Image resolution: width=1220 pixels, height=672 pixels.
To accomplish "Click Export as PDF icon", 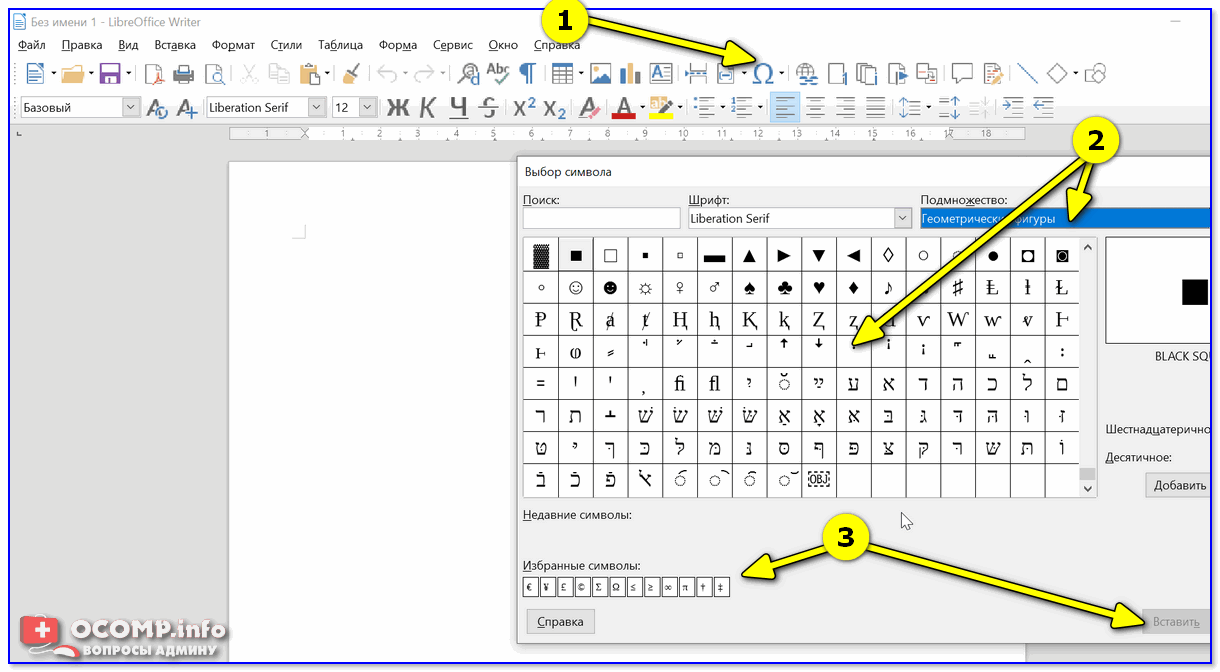I will [x=154, y=73].
